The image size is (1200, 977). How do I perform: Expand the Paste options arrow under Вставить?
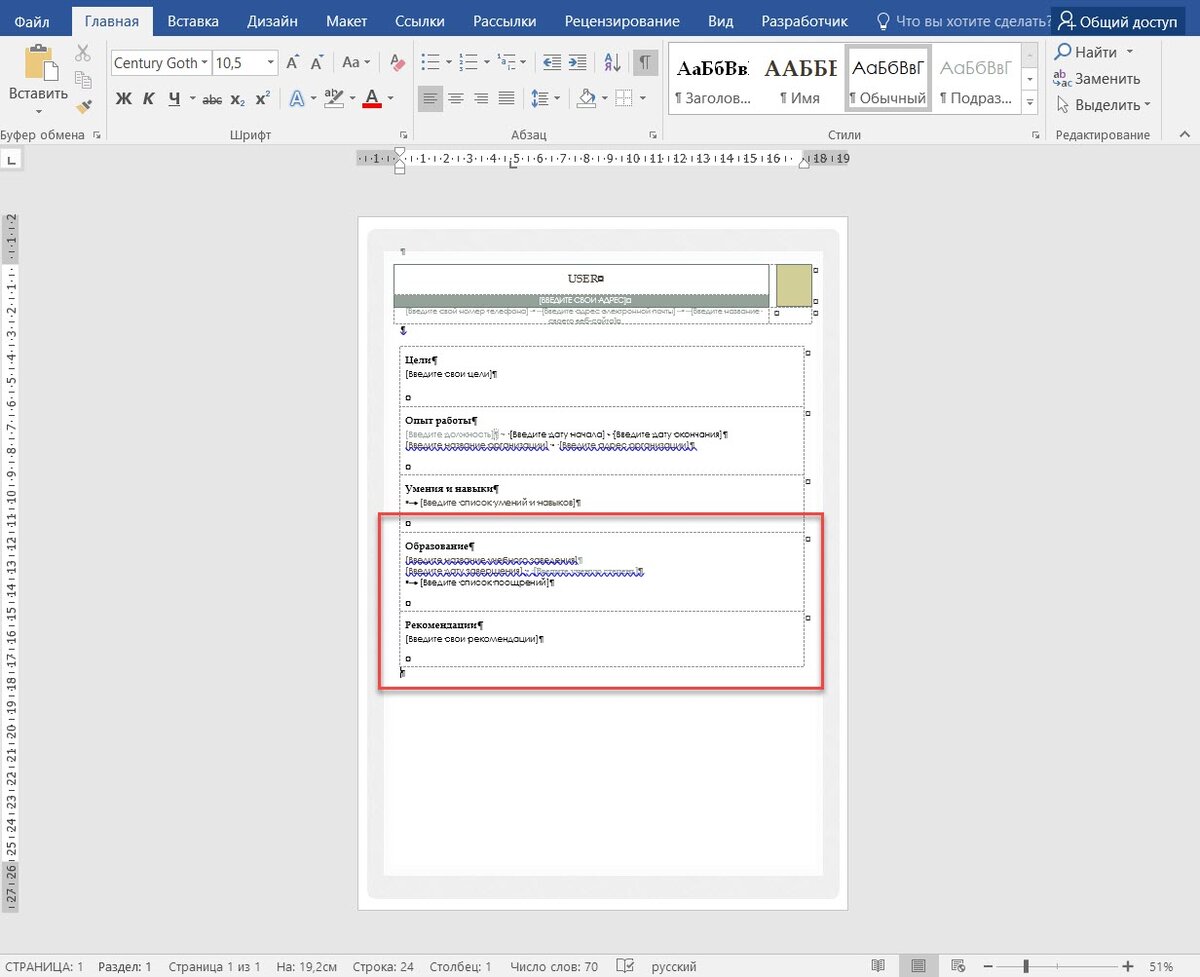point(39,110)
